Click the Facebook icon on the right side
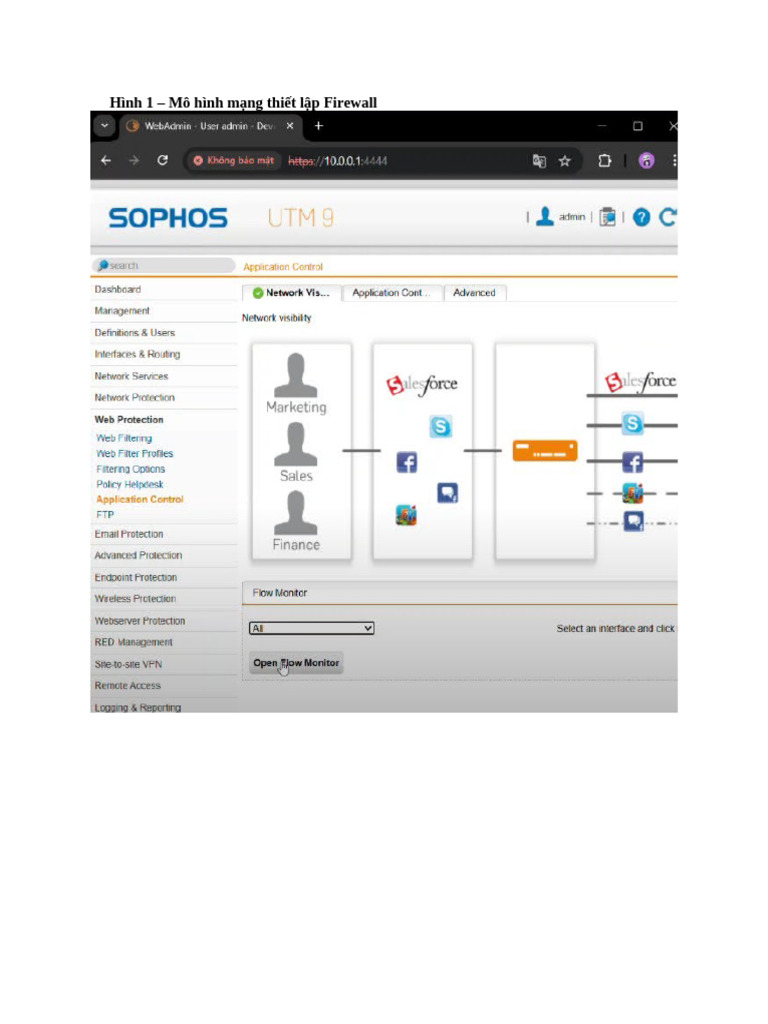768x1024 pixels. point(632,462)
